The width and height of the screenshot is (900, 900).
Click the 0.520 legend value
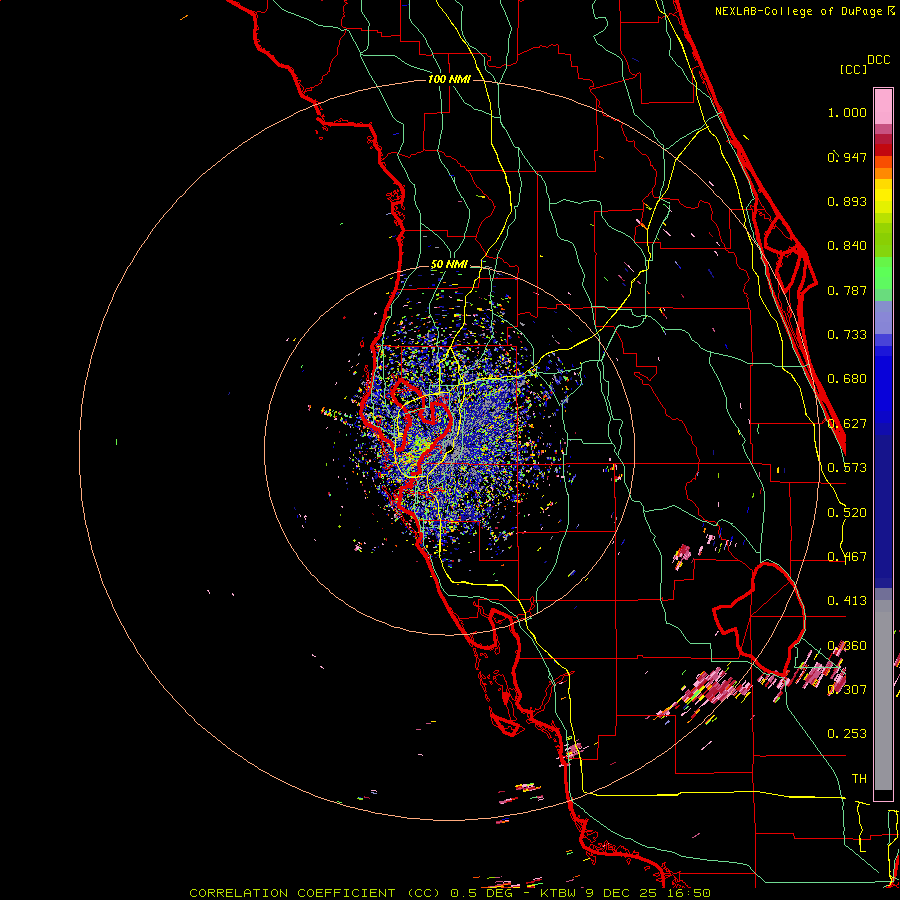click(x=847, y=513)
